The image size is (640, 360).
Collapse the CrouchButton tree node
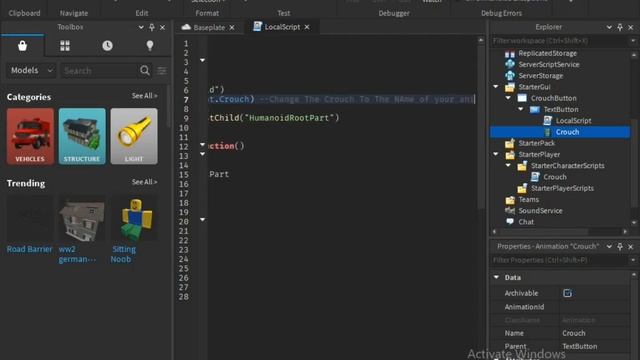pos(508,98)
